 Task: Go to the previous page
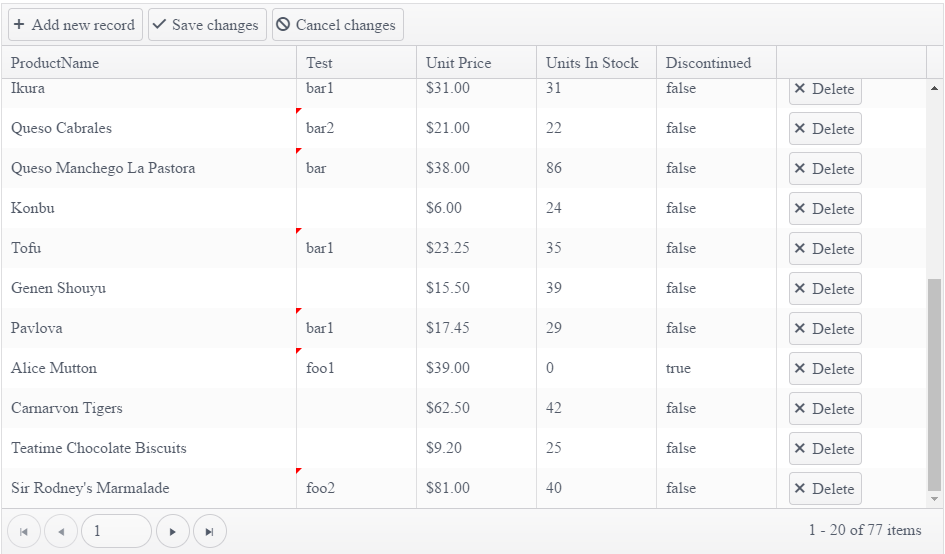tap(61, 531)
